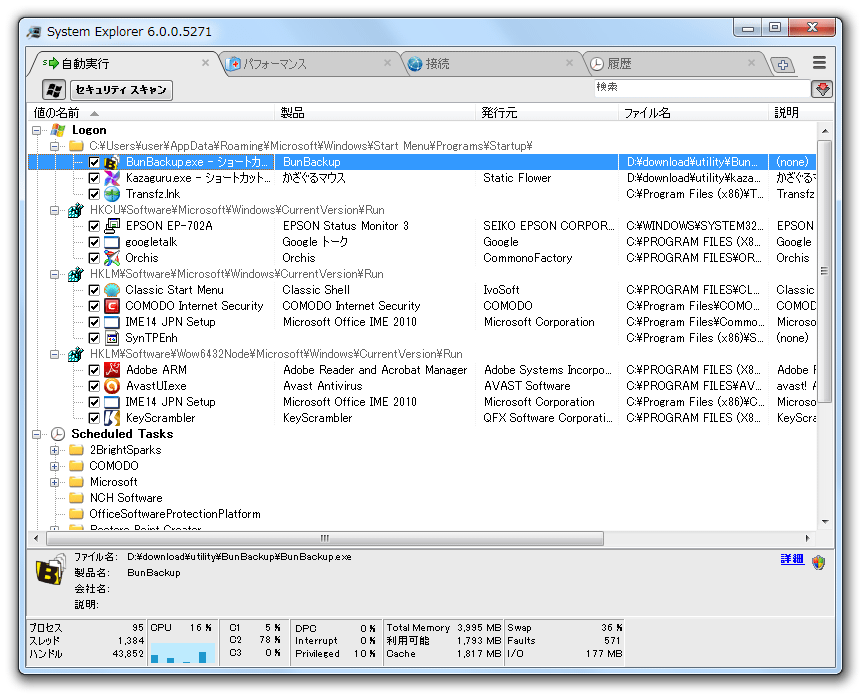Click the COMODO Internet Security red icon

coord(112,306)
